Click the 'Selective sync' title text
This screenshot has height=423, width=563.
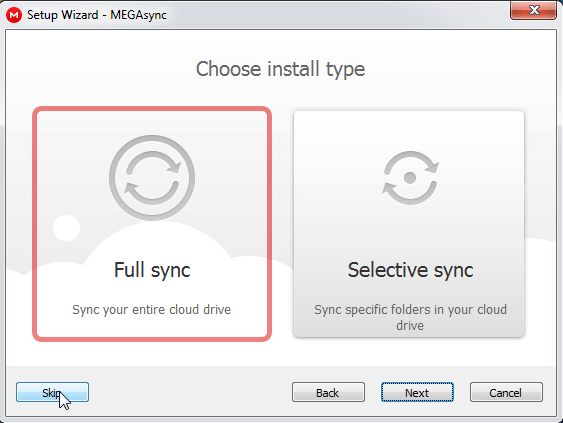(x=410, y=270)
